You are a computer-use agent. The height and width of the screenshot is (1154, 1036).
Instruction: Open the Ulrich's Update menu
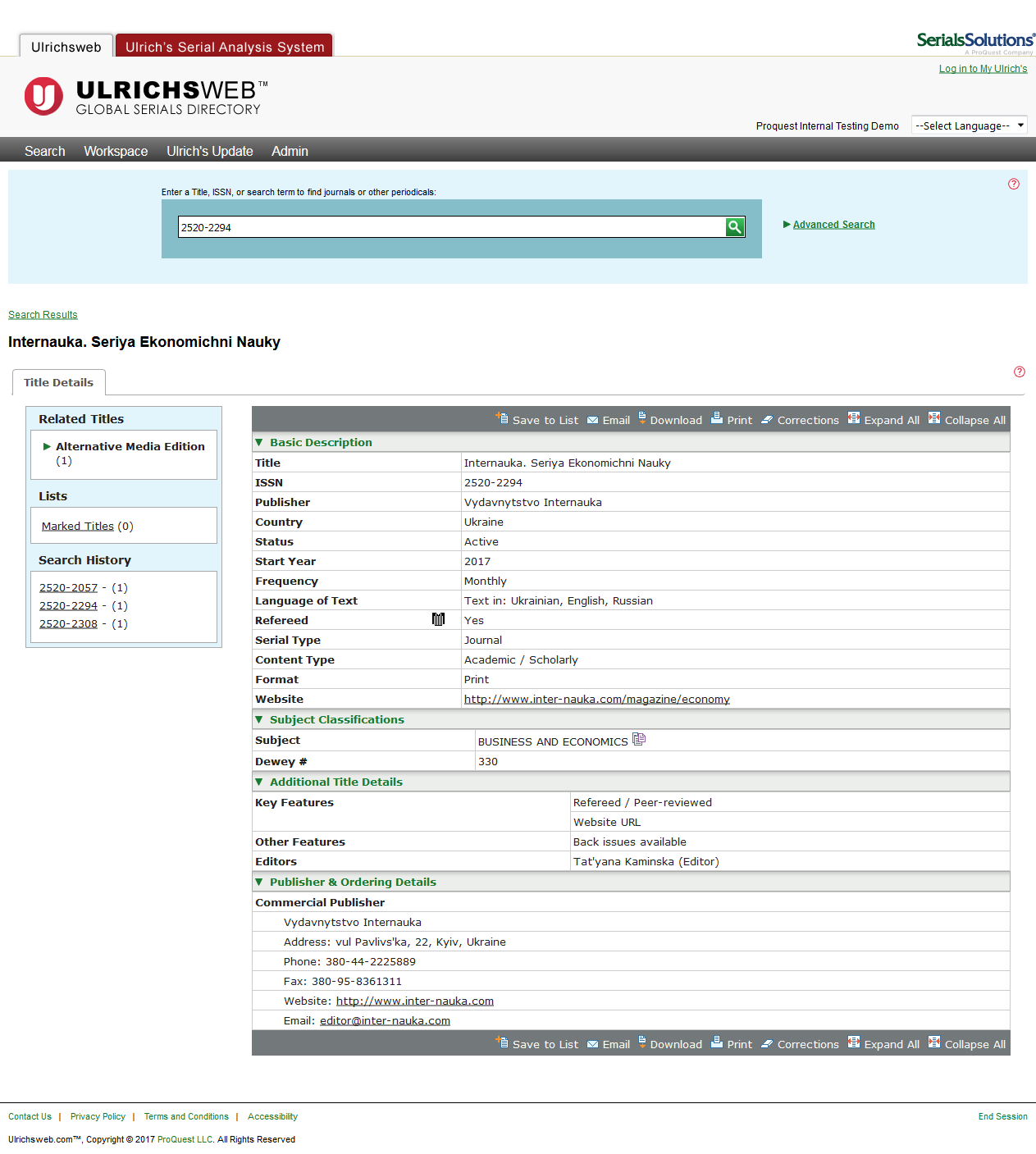click(210, 151)
